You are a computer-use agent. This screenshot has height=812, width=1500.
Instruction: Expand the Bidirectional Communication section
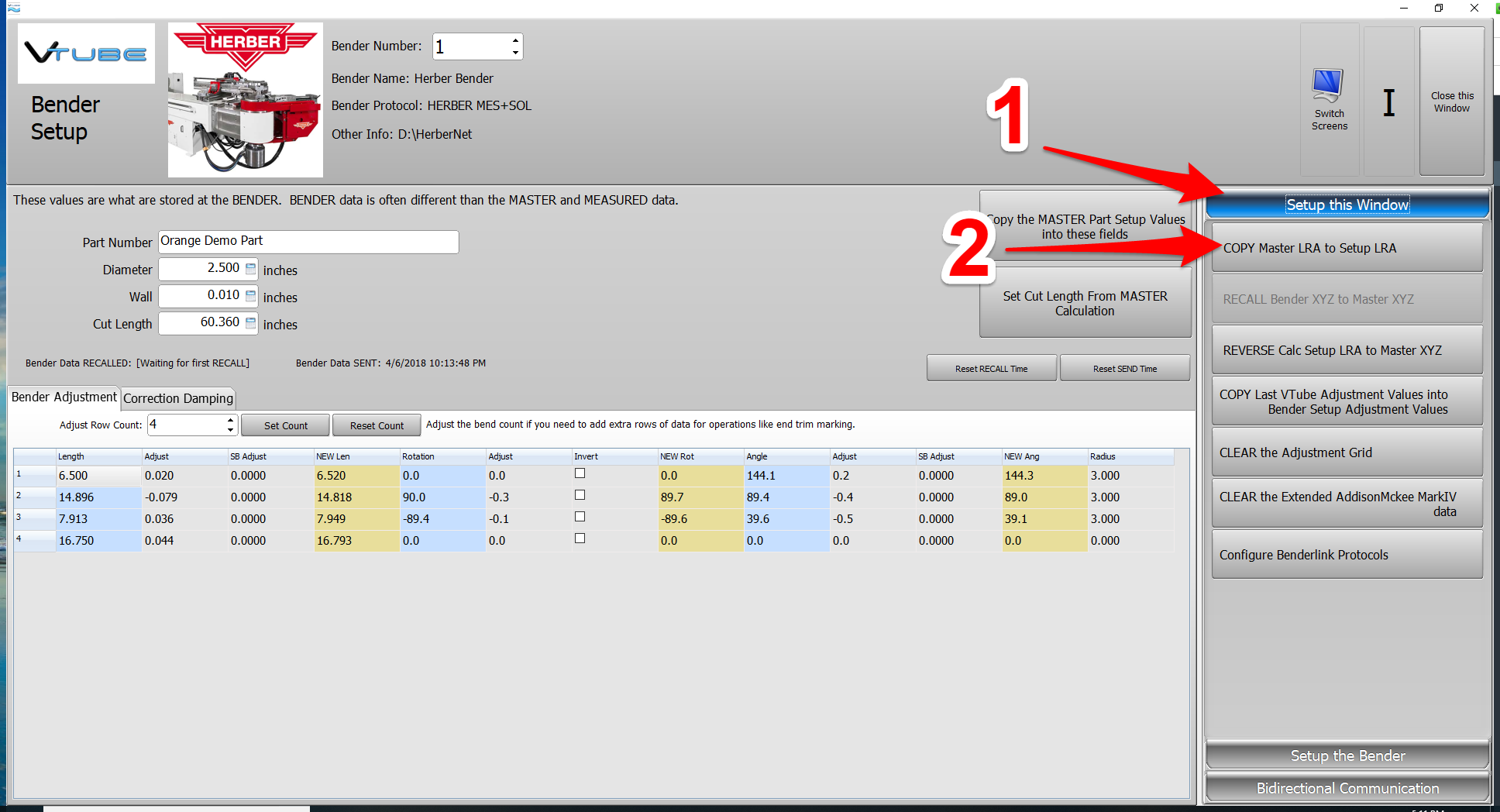tap(1347, 788)
